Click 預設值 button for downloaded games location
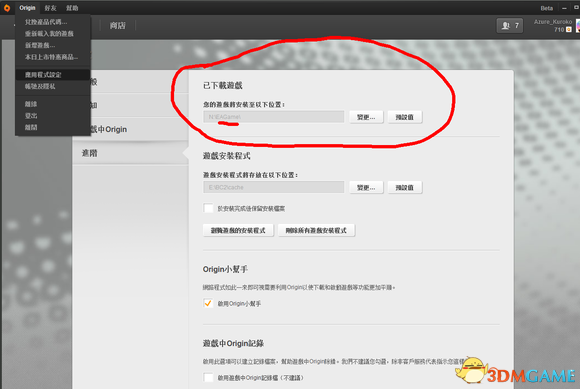This screenshot has height=389, width=580. pos(405,117)
